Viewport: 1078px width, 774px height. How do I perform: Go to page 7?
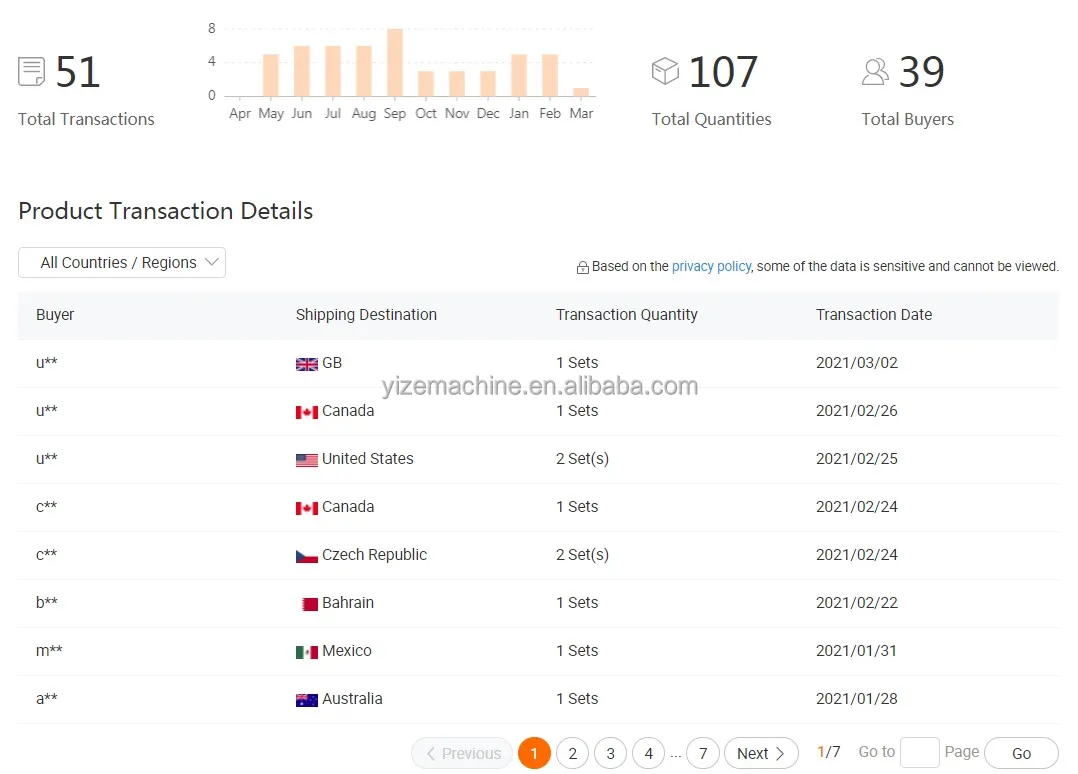click(x=703, y=753)
